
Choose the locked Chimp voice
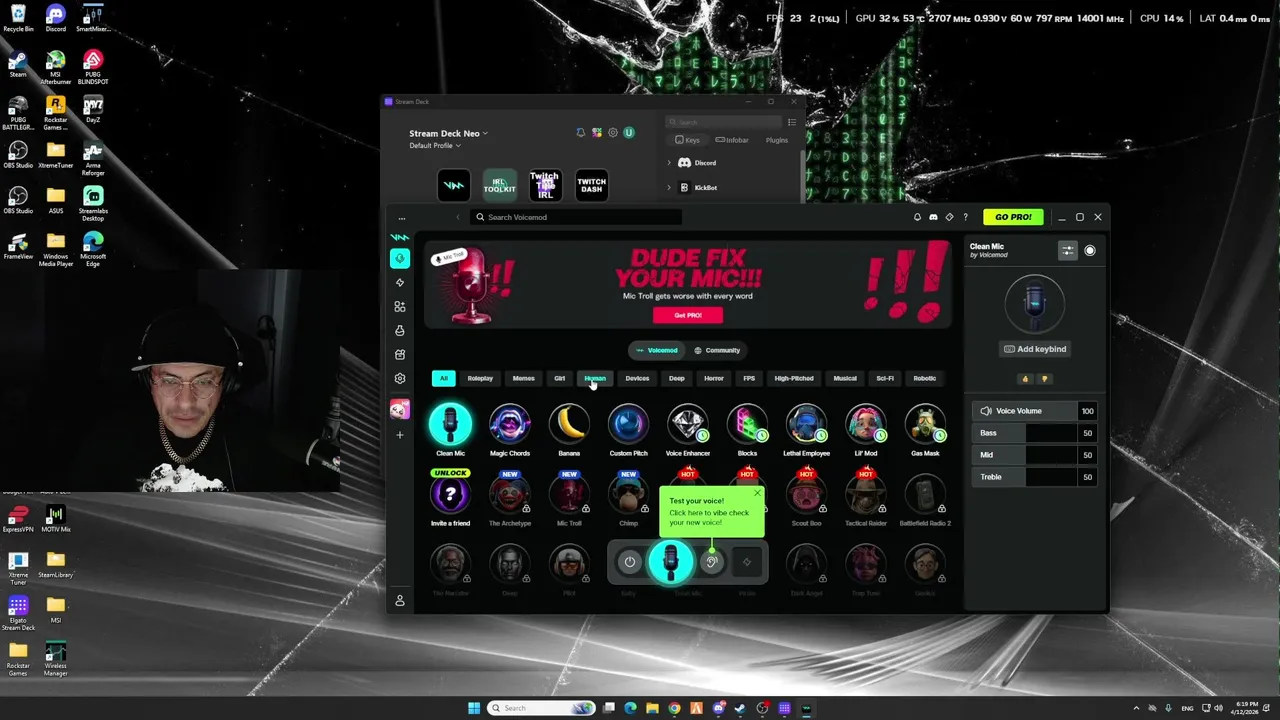pos(628,494)
